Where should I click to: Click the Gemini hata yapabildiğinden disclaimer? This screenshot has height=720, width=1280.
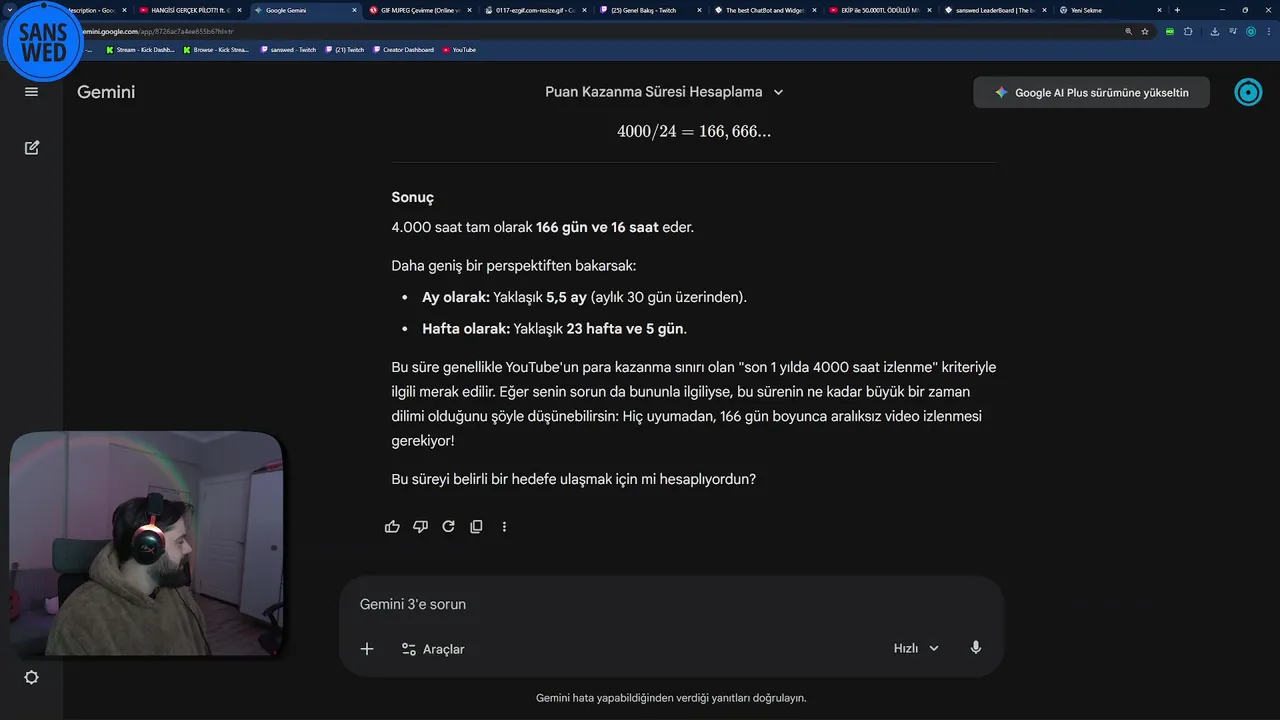tap(671, 698)
